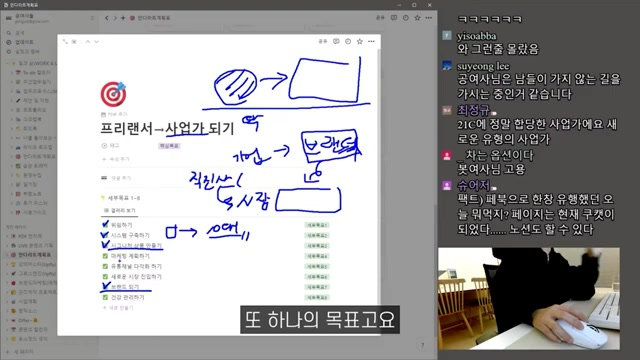
Task: Click 핵심목표 tag value
Action: tap(169, 146)
